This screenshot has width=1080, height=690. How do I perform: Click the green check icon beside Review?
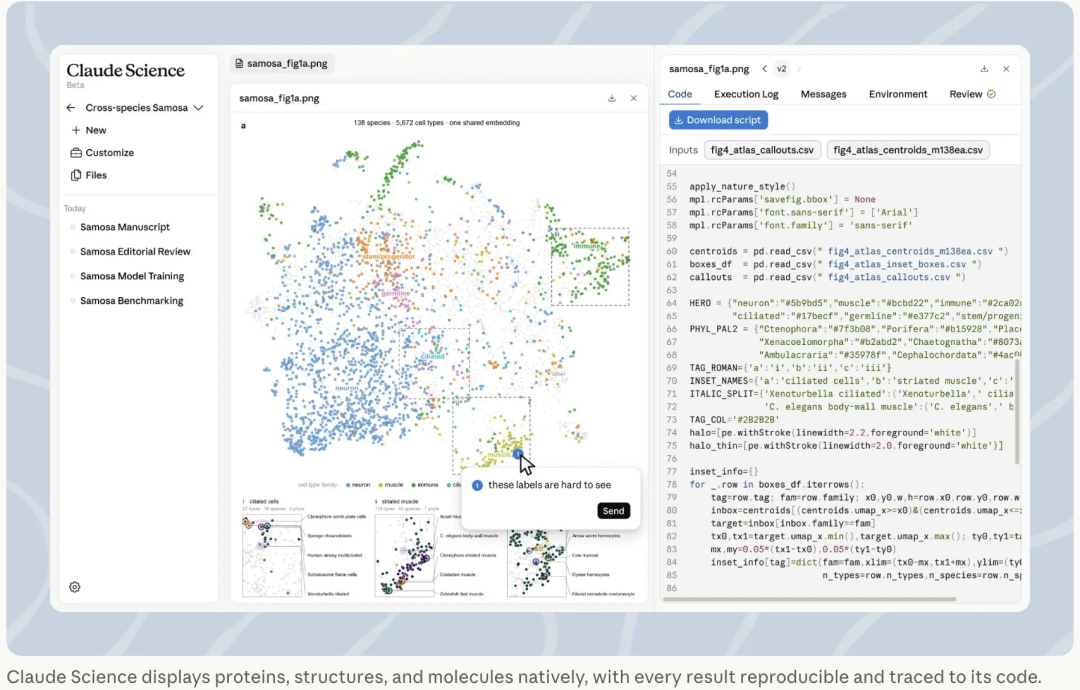pyautogui.click(x=991, y=94)
